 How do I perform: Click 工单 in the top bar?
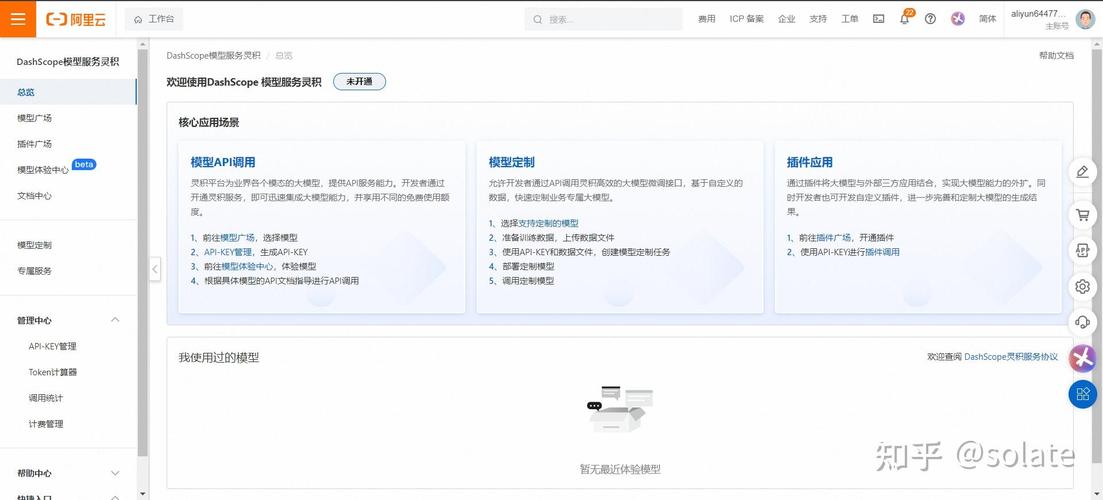pos(850,19)
